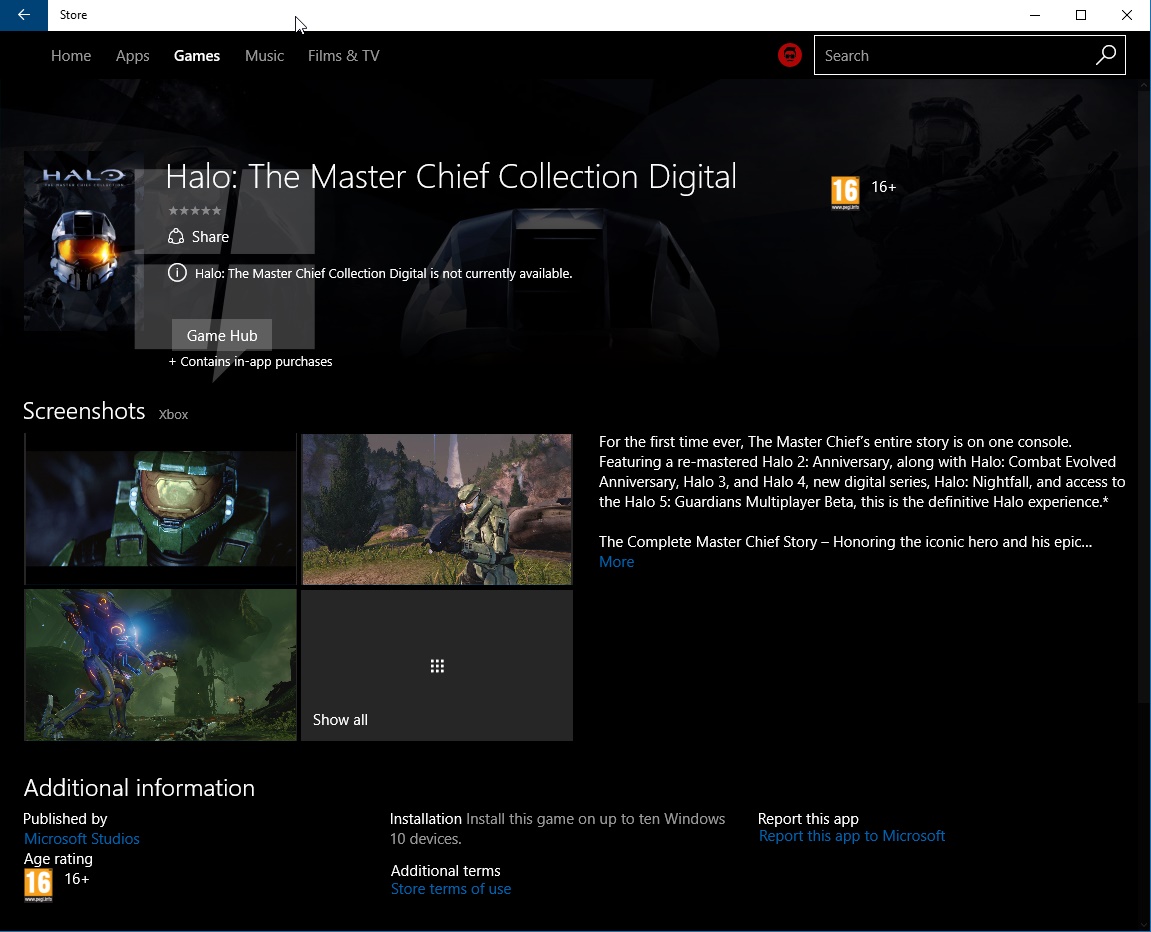The image size is (1151, 932).
Task: Click the info icon beside availability notice
Action: tap(177, 273)
